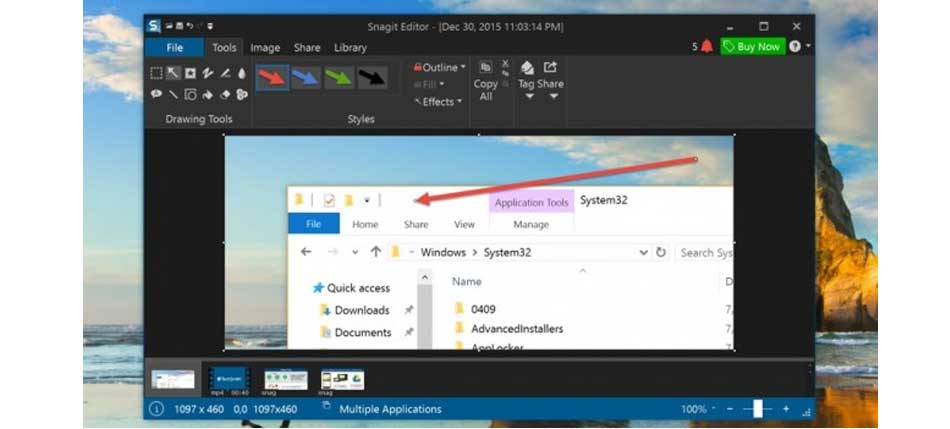This screenshot has width=950, height=429.
Task: Click the Copy All icon
Action: [485, 67]
